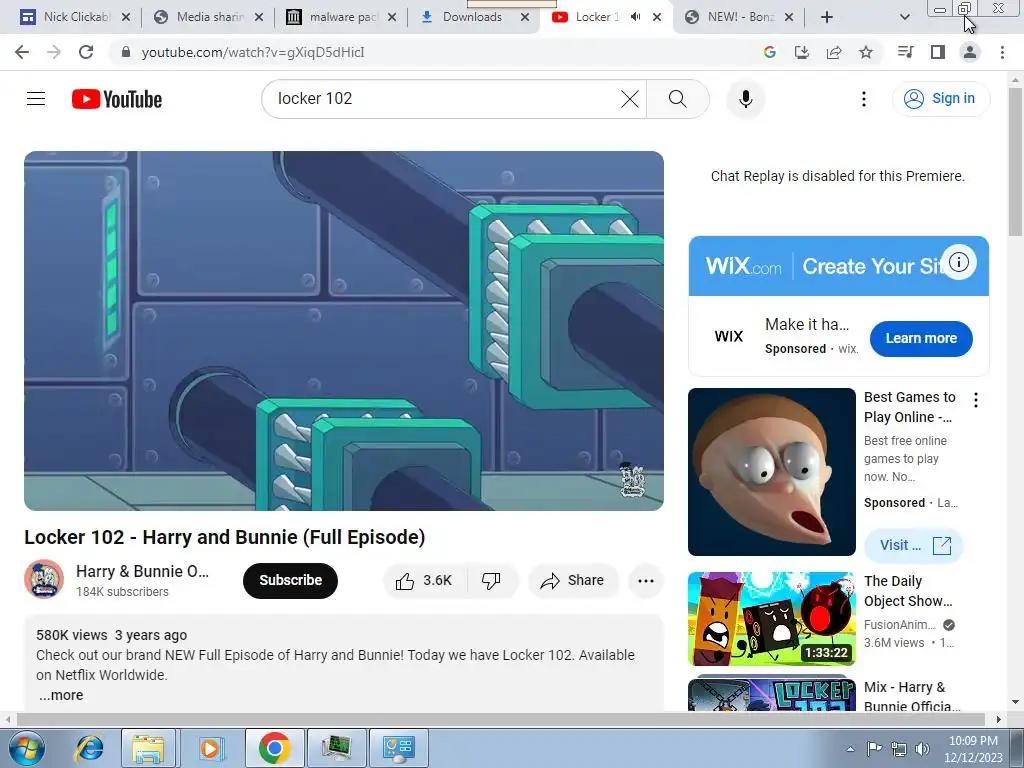This screenshot has height=768, width=1024.
Task: Go forward in browser history
Action: point(54,52)
